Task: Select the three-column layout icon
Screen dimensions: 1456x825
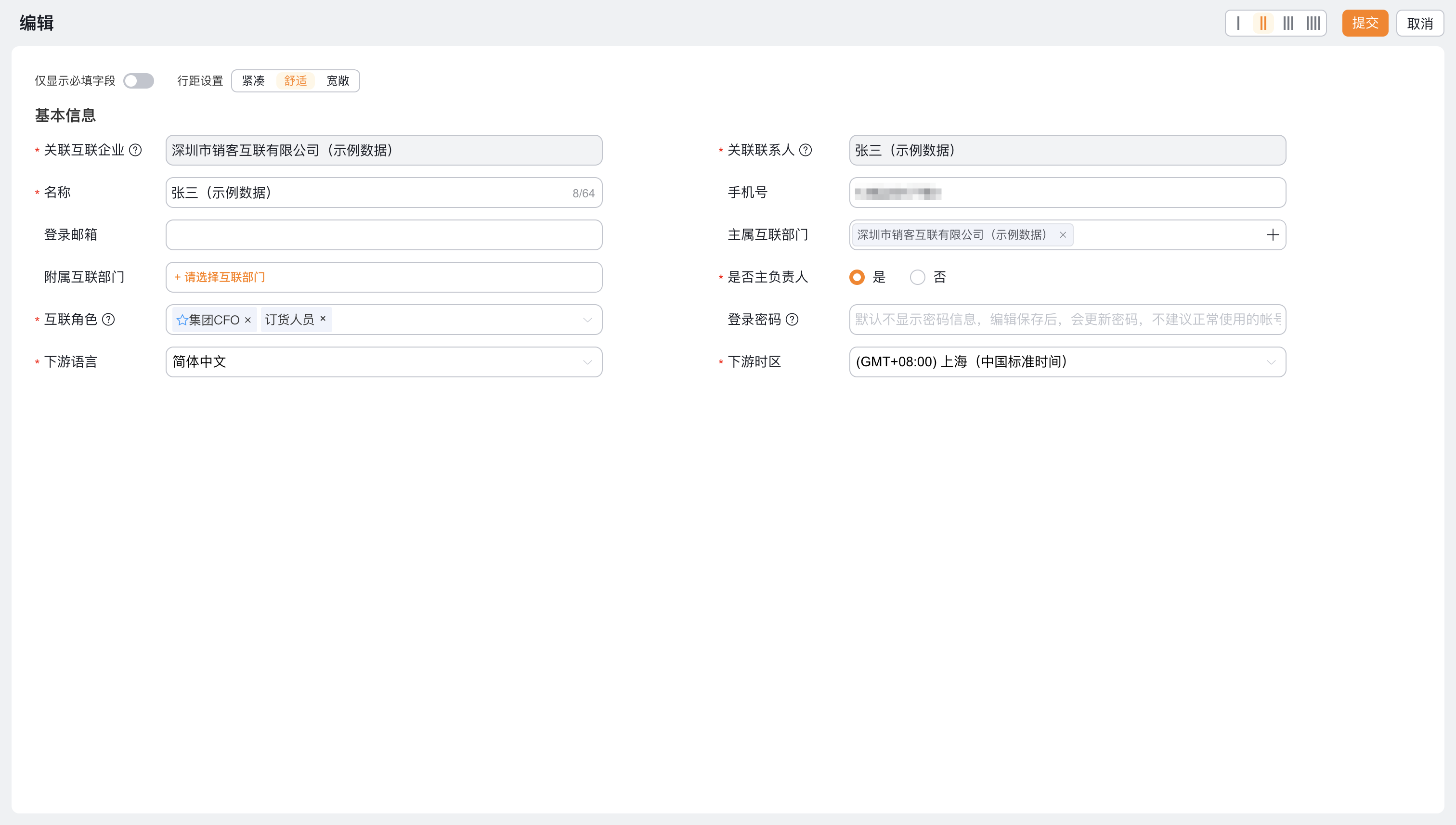Action: pos(1288,23)
